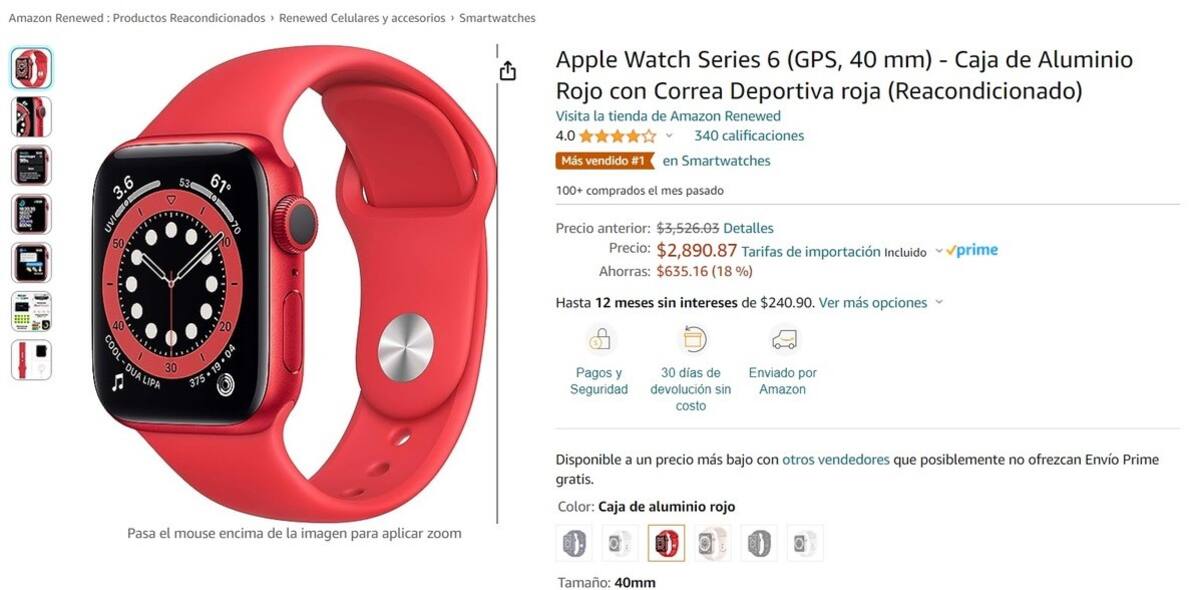Visit the Amazon Renewed store link
Image resolution: width=1200 pixels, height=590 pixels.
pos(668,116)
